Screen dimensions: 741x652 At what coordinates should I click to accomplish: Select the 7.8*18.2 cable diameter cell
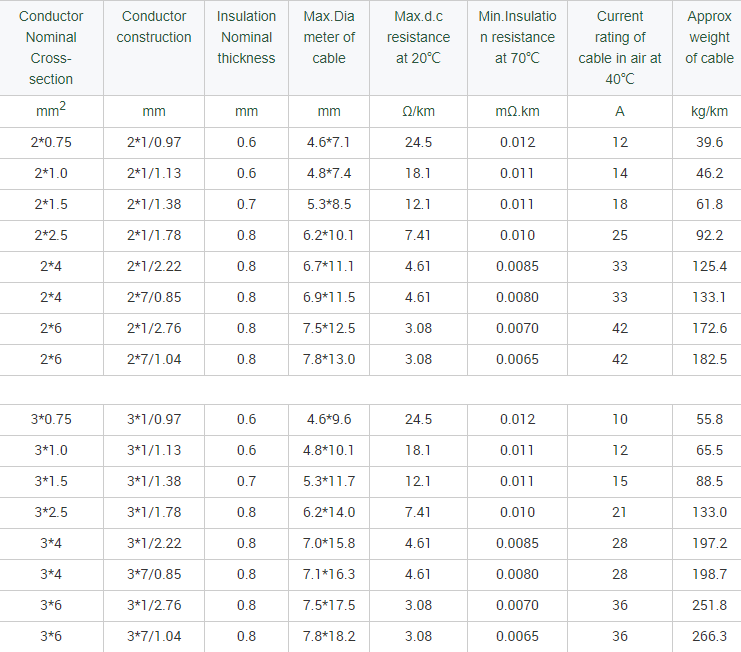(328, 636)
